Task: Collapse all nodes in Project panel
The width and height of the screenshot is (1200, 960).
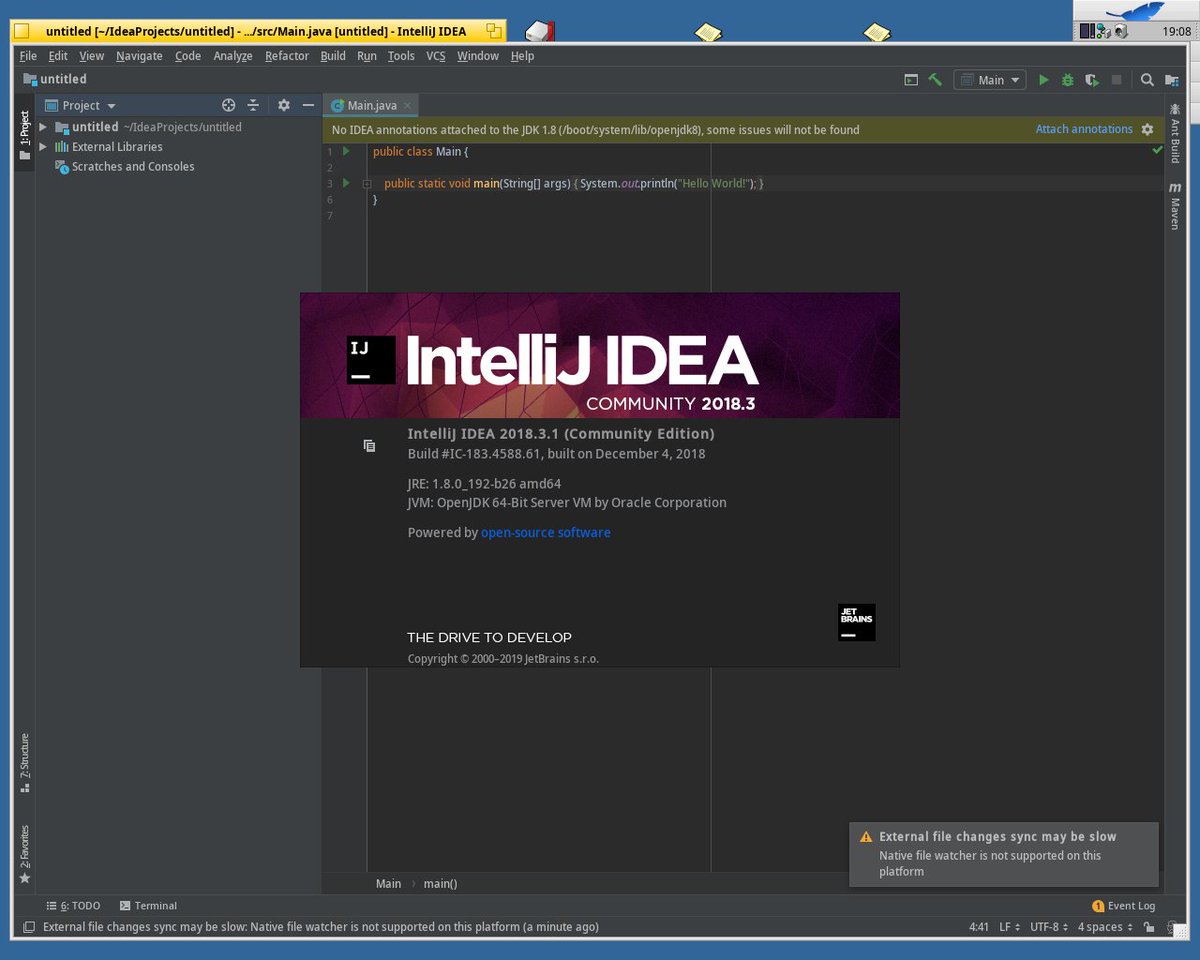Action: pyautogui.click(x=253, y=104)
